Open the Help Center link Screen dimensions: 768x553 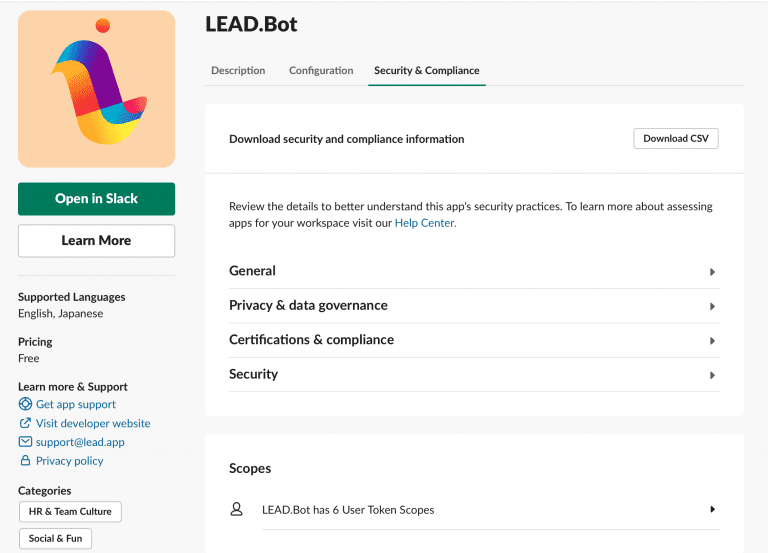coord(425,223)
